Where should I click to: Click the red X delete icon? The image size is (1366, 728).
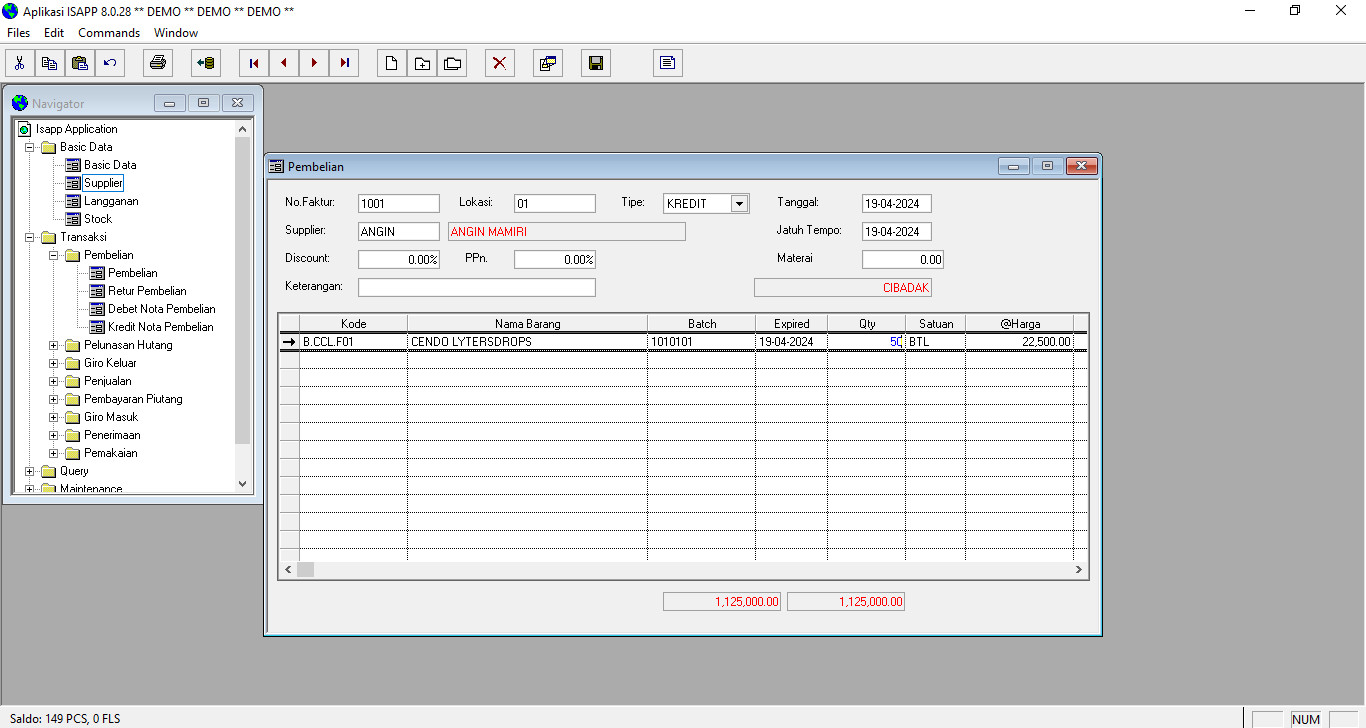pos(499,63)
